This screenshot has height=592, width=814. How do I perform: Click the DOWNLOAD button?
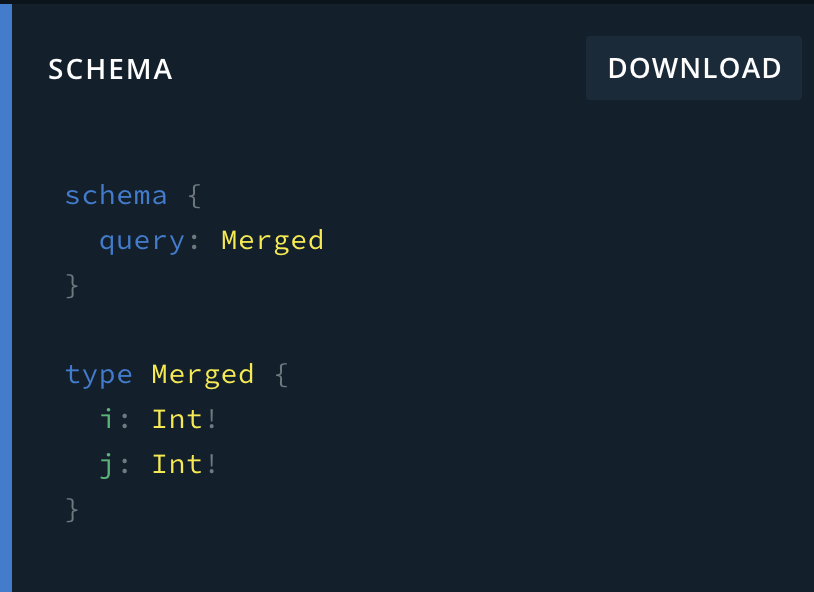(x=693, y=68)
